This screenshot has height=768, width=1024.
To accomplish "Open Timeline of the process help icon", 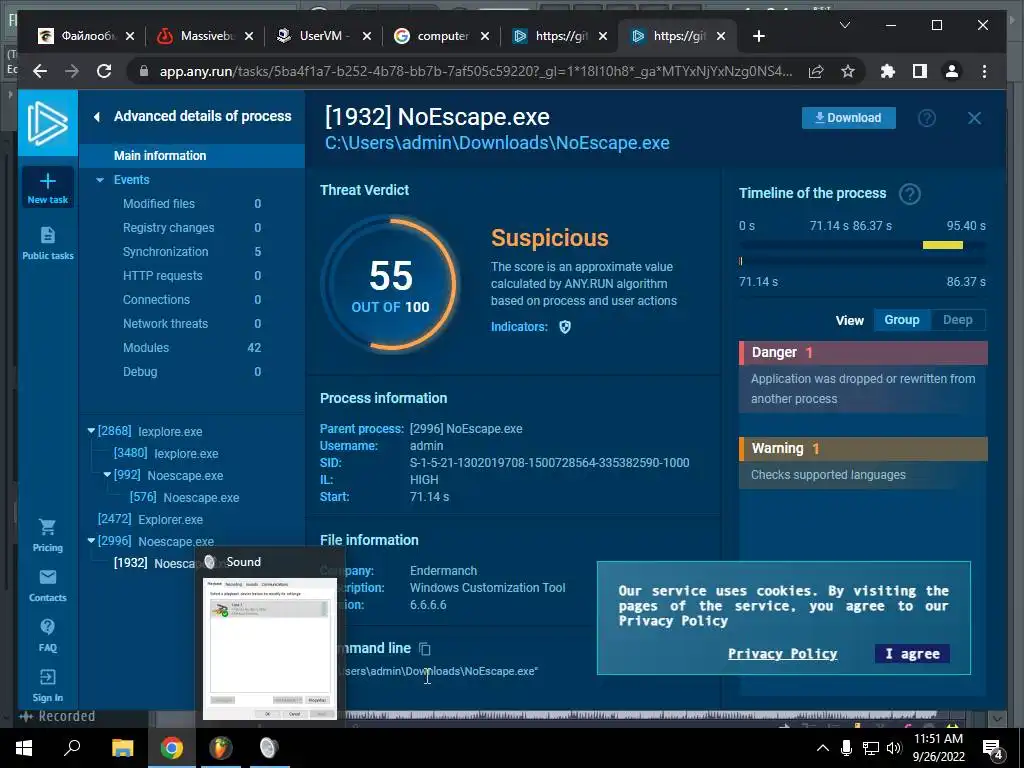I will click(x=910, y=194).
